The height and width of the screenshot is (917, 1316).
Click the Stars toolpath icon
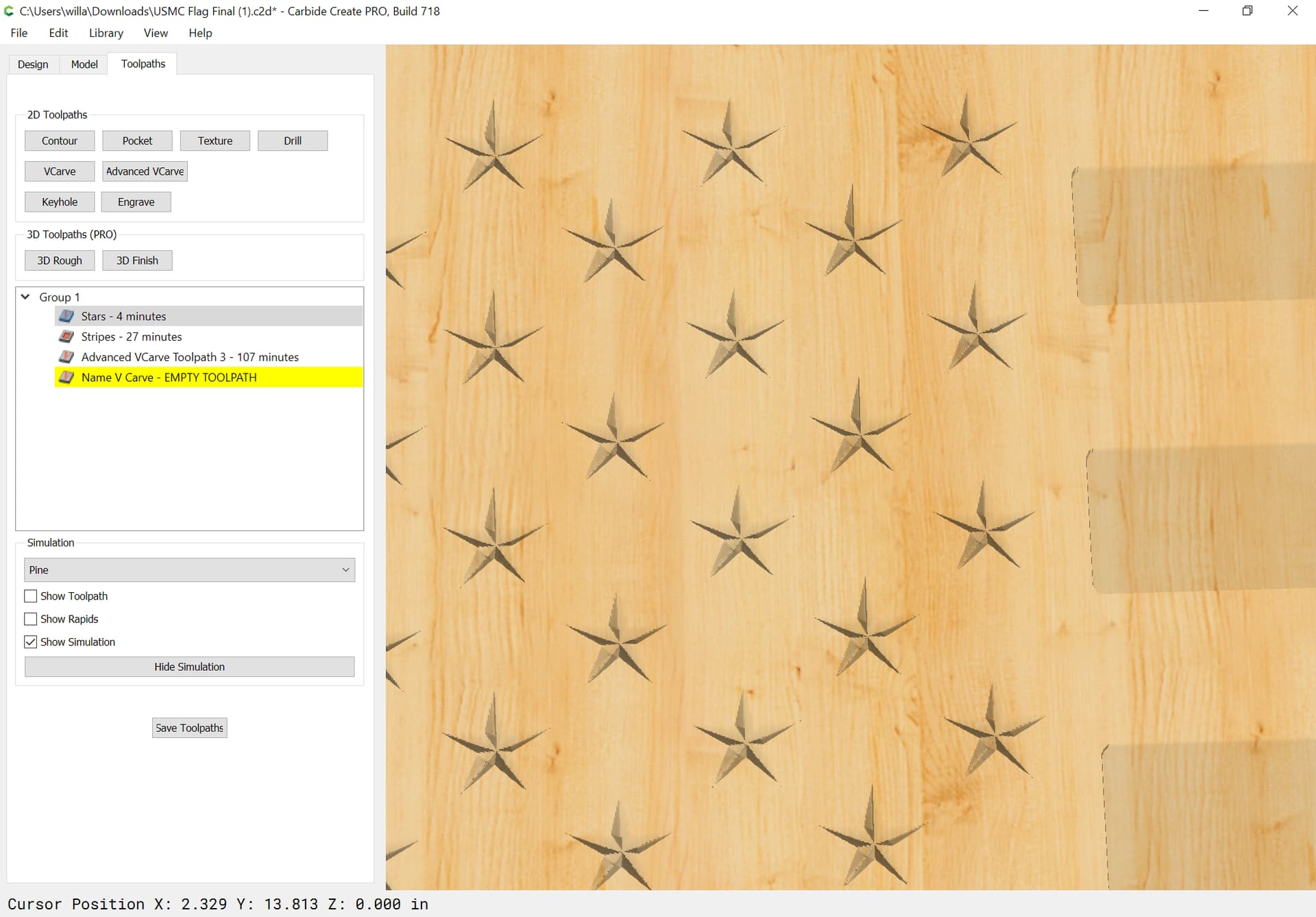pyautogui.click(x=66, y=316)
